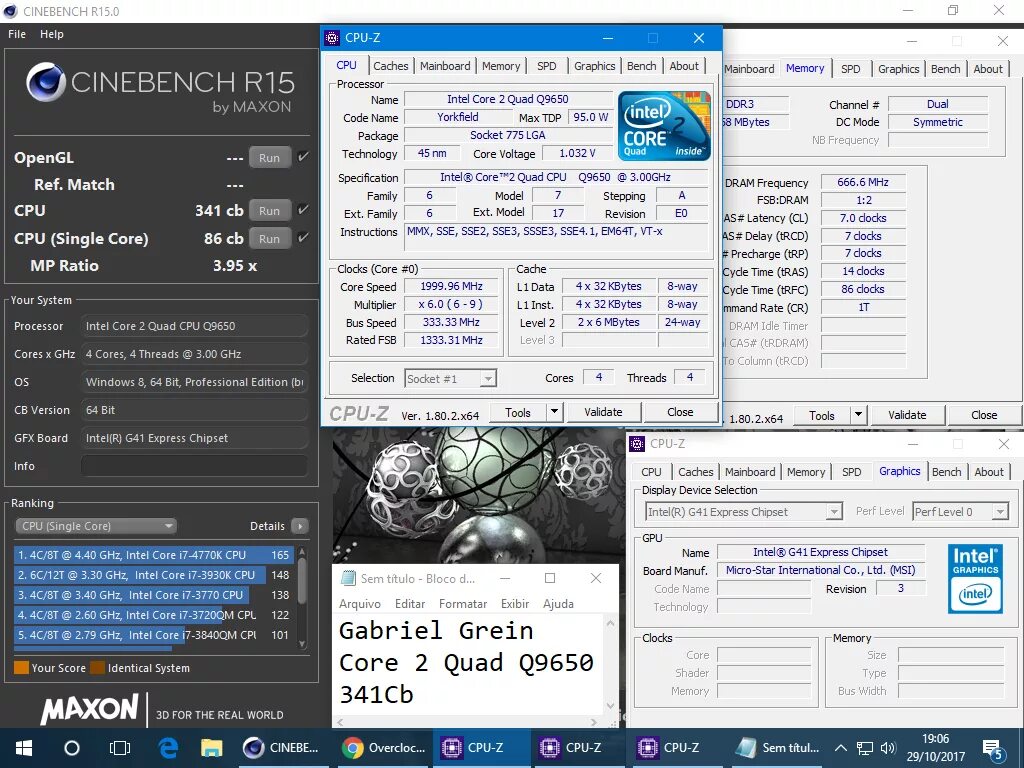Open Cinebench File menu
Image resolution: width=1024 pixels, height=768 pixels.
17,34
